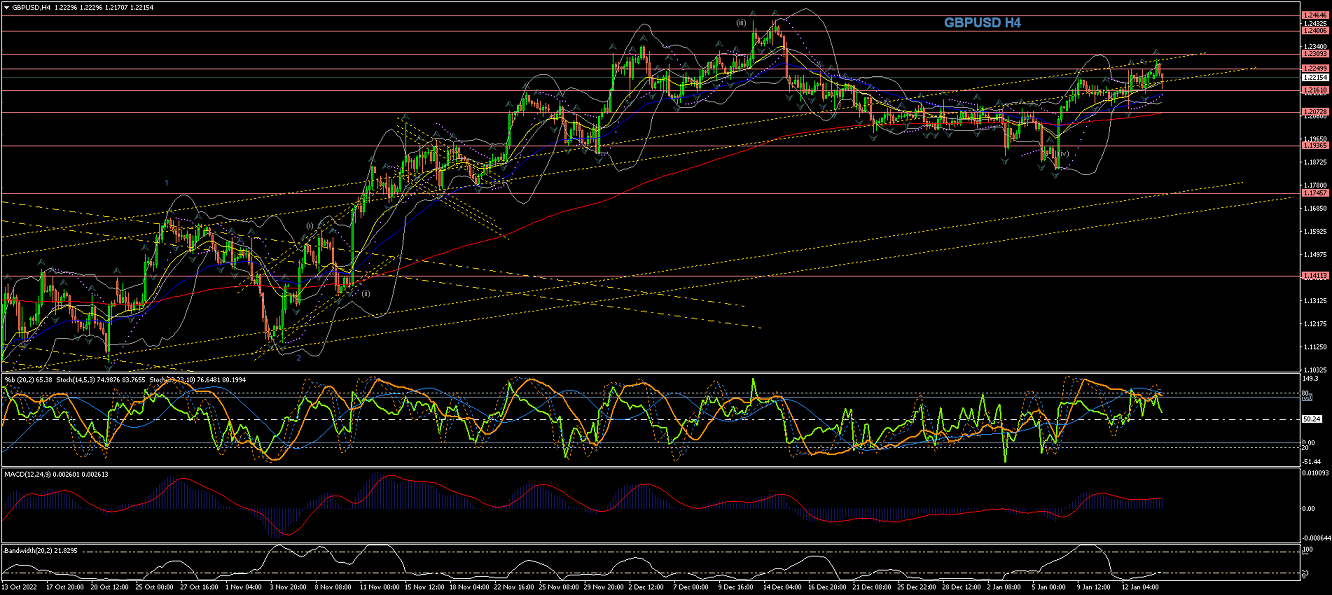Select the 1.14113 price level tag
This screenshot has height=595, width=1332.
(x=1314, y=275)
